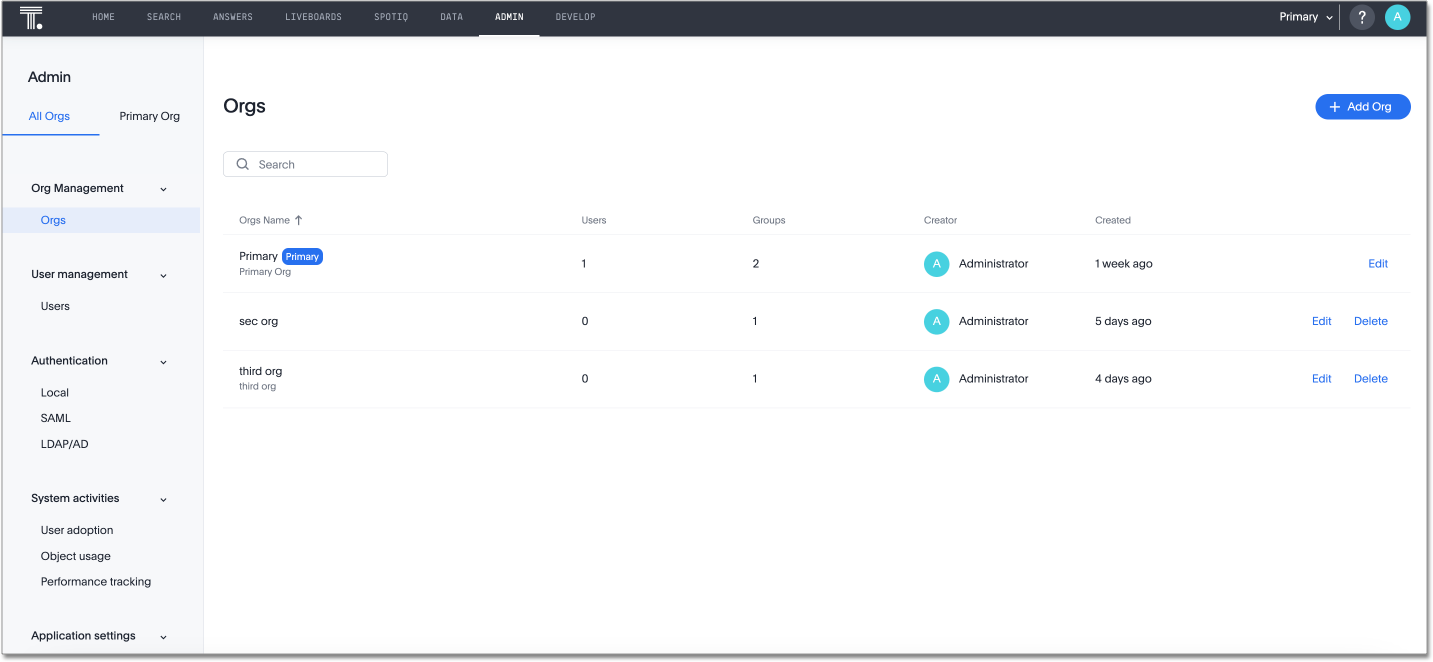Delete the sec org entry

[1370, 321]
